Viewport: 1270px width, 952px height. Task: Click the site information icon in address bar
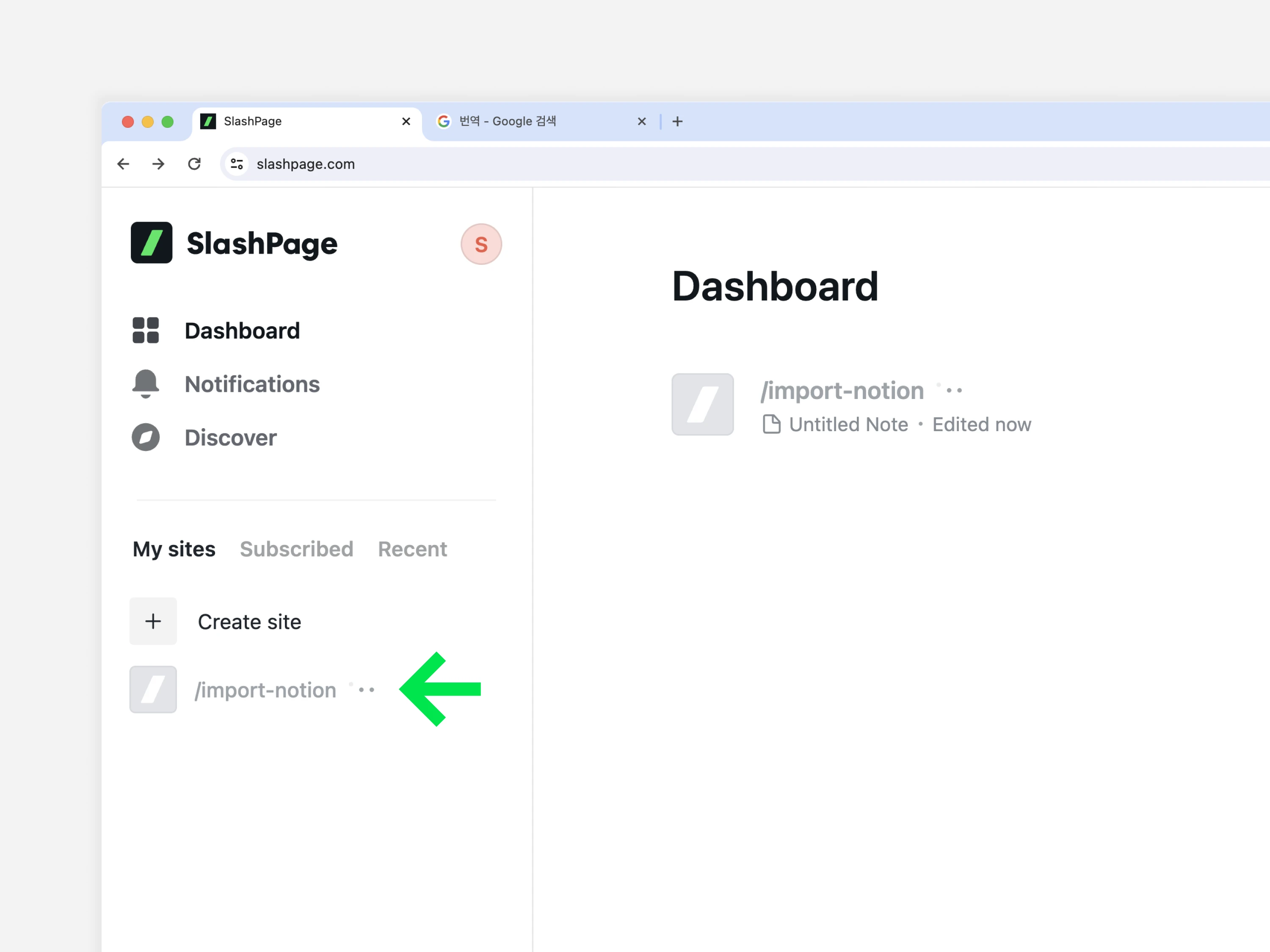237,164
